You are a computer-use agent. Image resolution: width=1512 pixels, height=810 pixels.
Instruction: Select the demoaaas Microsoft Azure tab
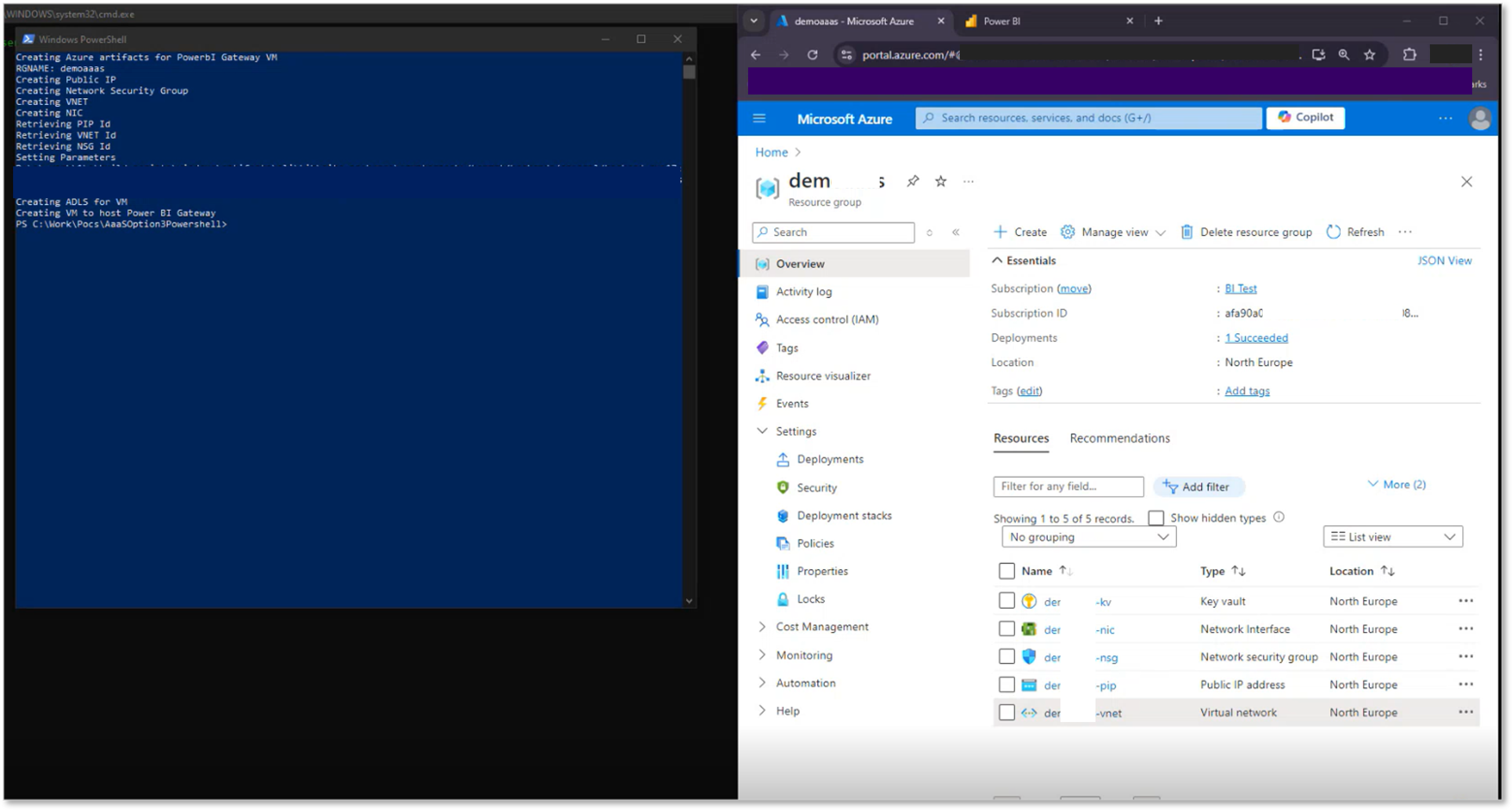pyautogui.click(x=860, y=21)
